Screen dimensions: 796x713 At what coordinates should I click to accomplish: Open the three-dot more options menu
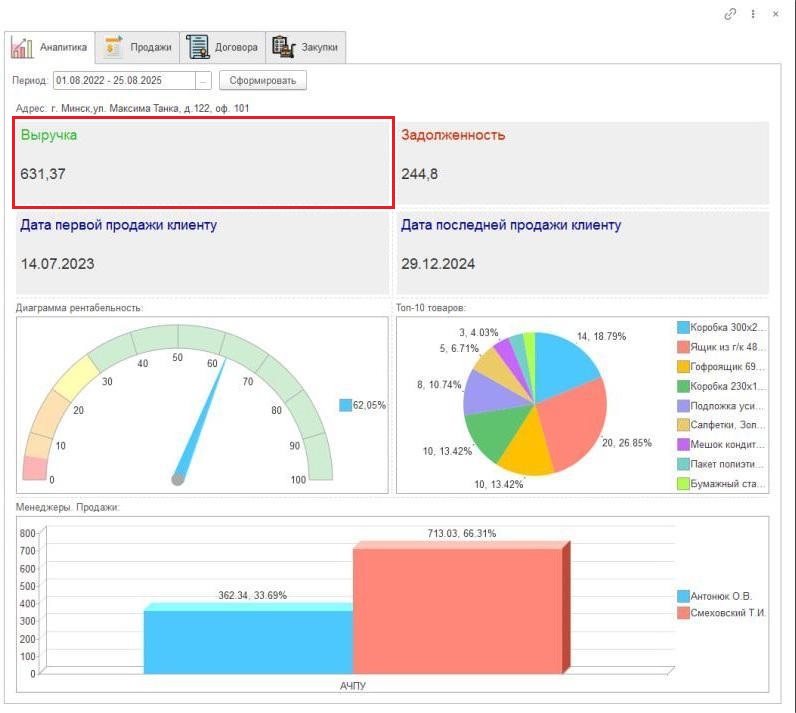pyautogui.click(x=753, y=14)
